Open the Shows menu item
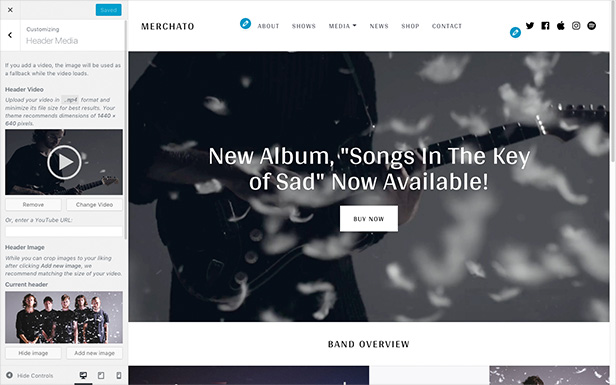This screenshot has width=616, height=385. pyautogui.click(x=304, y=26)
